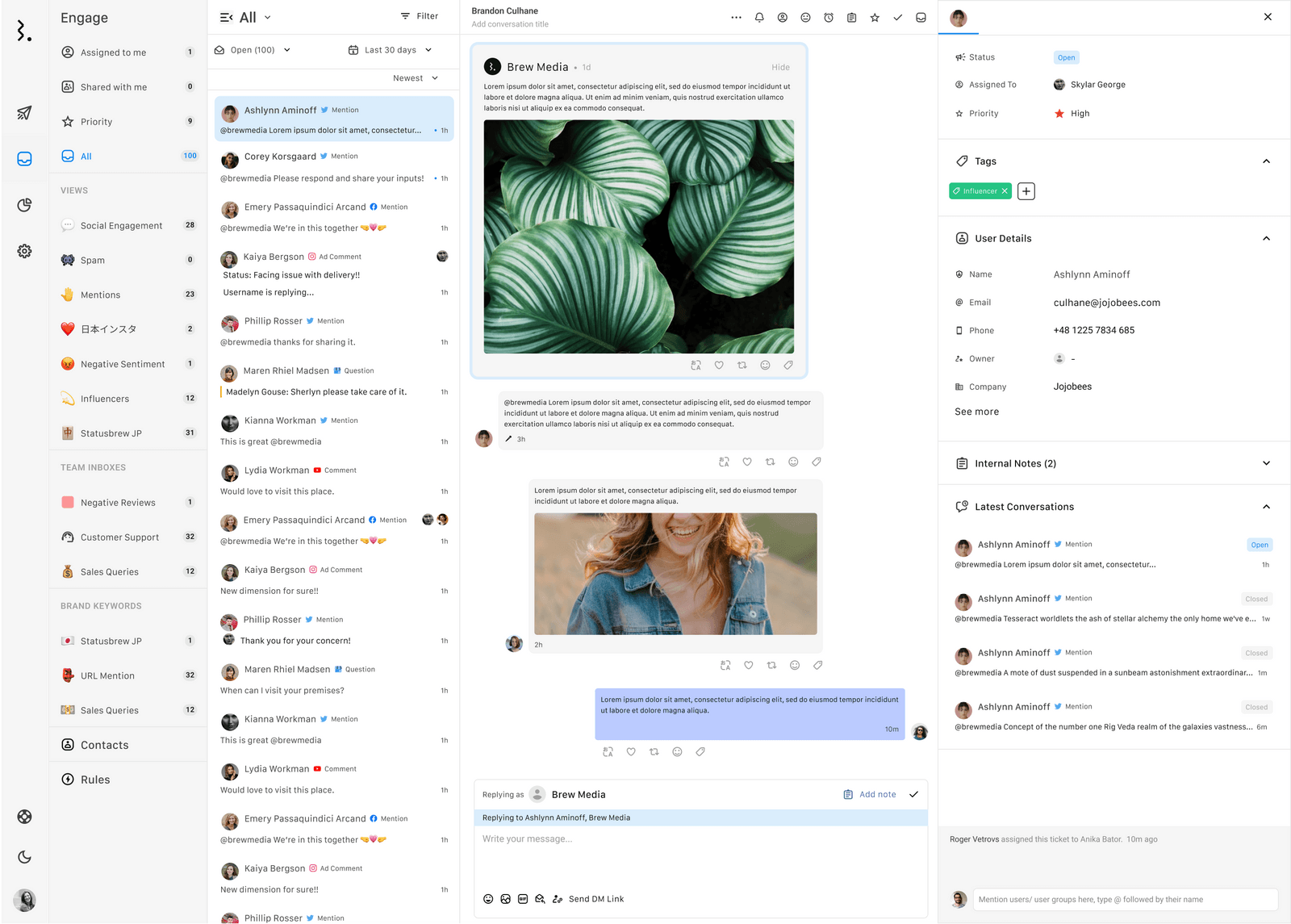Screen dimensions: 1291x924
Task: Click the emoji icon in reply composer
Action: click(x=488, y=899)
